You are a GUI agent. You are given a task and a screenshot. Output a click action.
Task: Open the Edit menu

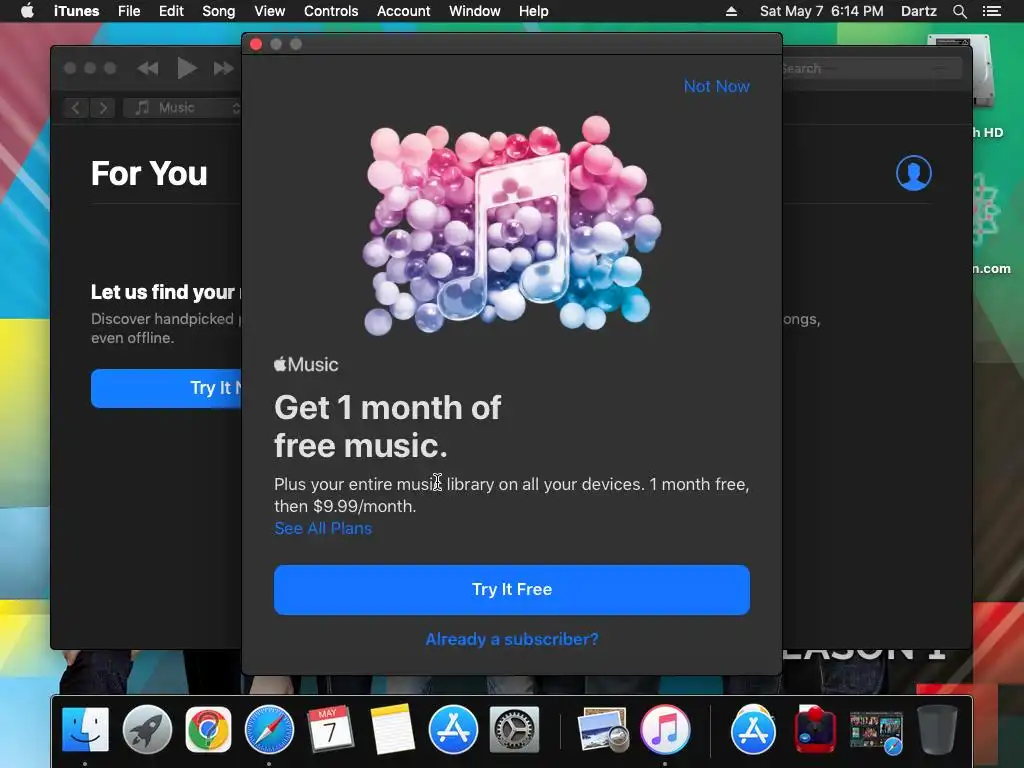coord(171,11)
